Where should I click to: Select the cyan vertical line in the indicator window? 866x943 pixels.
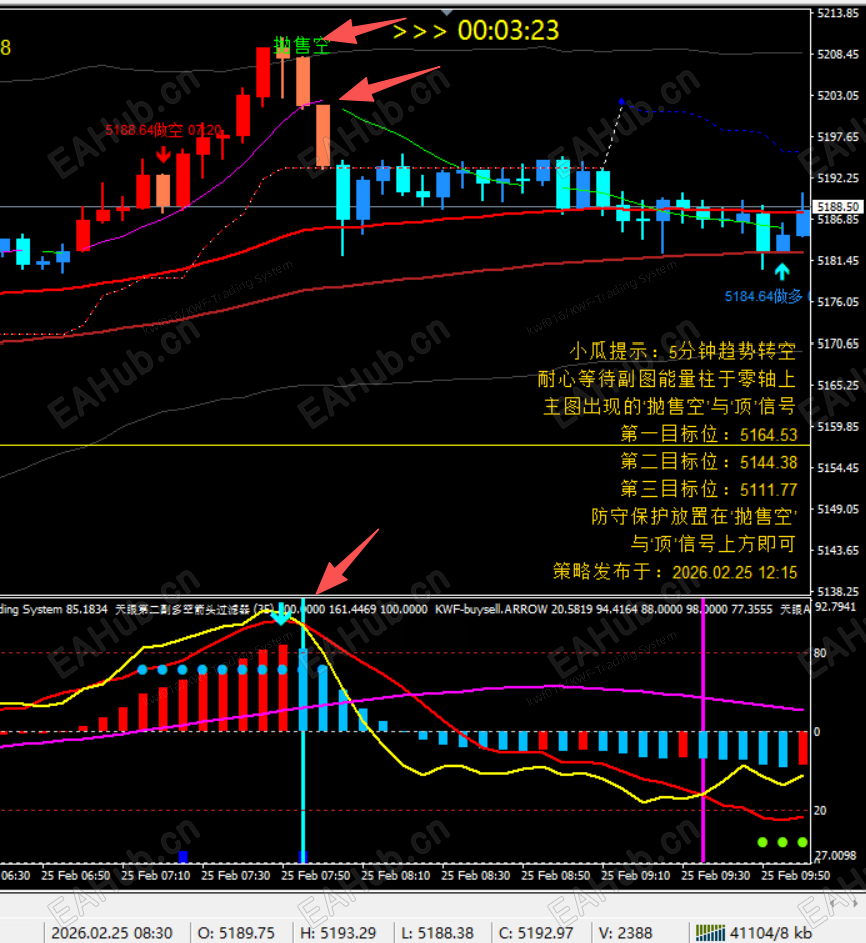[303, 731]
